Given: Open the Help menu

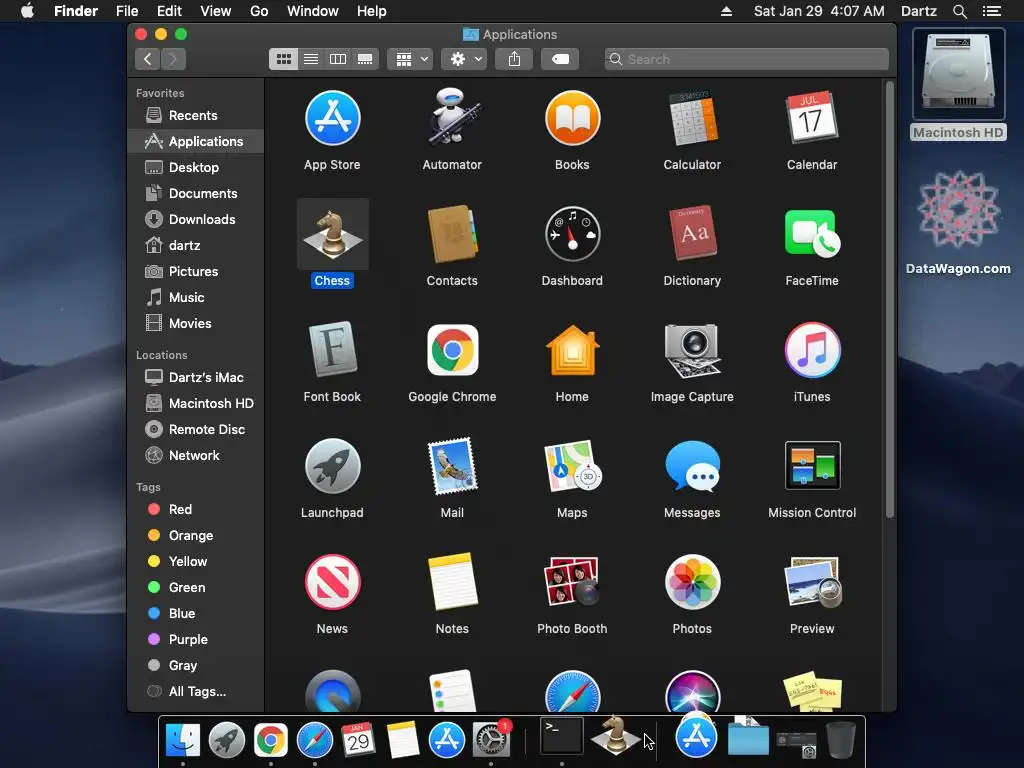Looking at the screenshot, I should coord(372,11).
